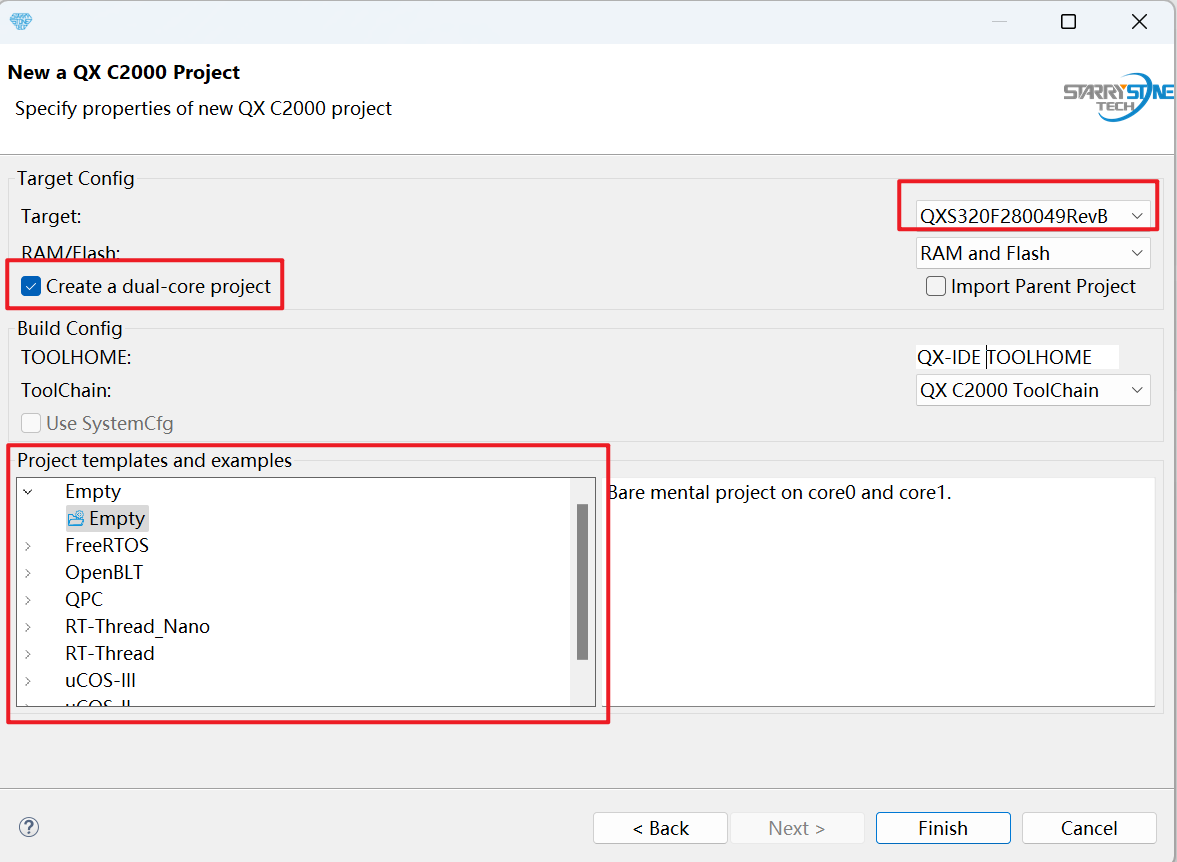The image size is (1177, 862).
Task: Maximize the dialog window
Action: (x=1068, y=22)
